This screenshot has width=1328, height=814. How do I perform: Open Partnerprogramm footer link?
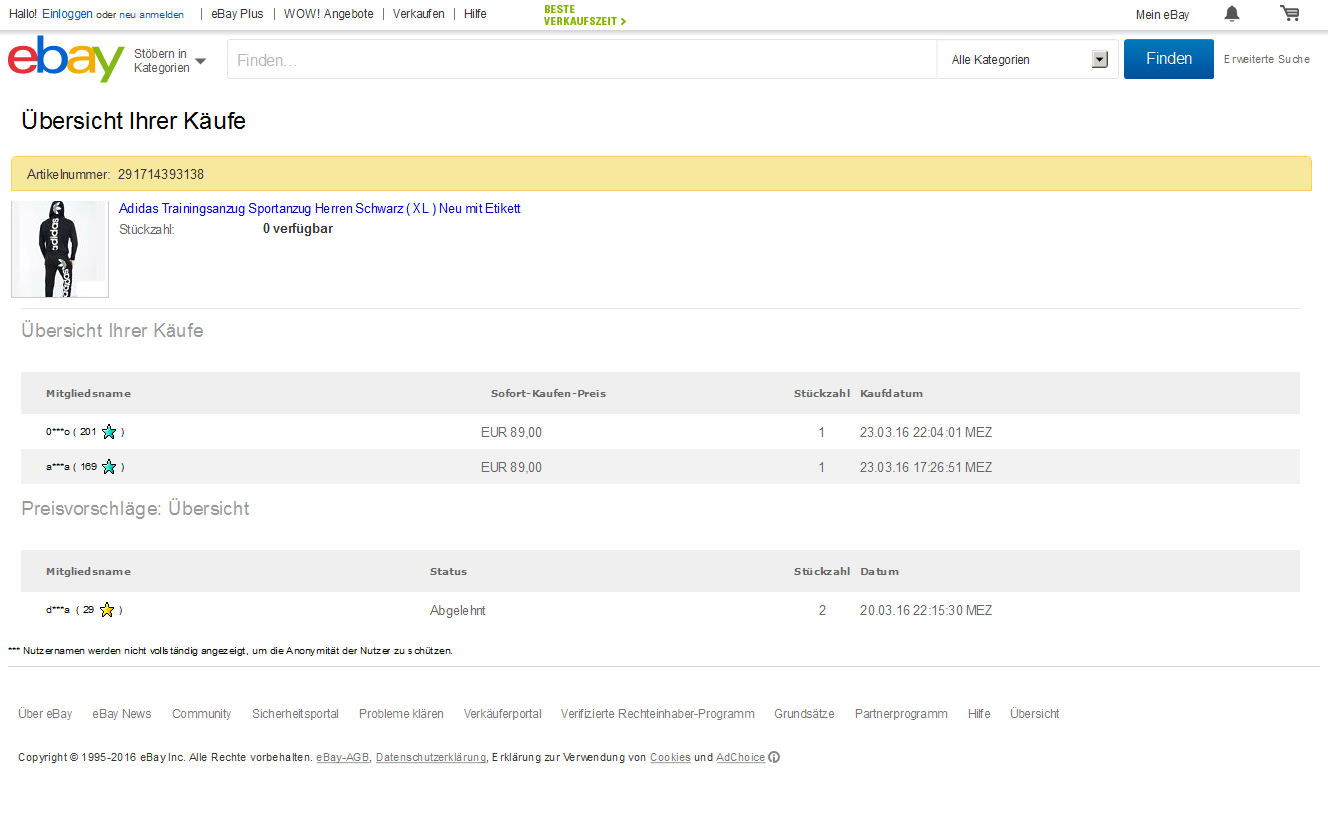[901, 714]
